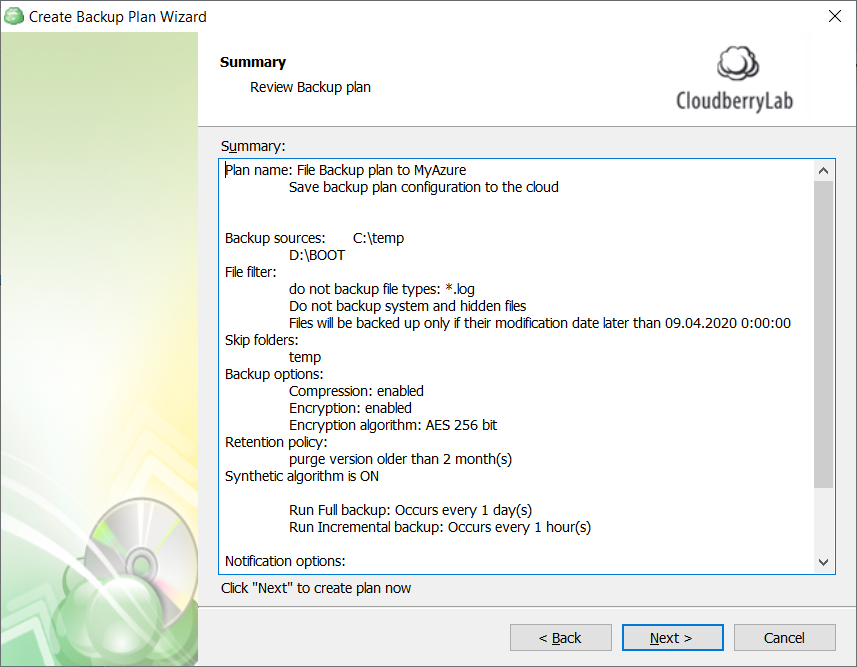Click 'Save backup plan configuration to the cloud' text
857x667 pixels.
(x=424, y=187)
